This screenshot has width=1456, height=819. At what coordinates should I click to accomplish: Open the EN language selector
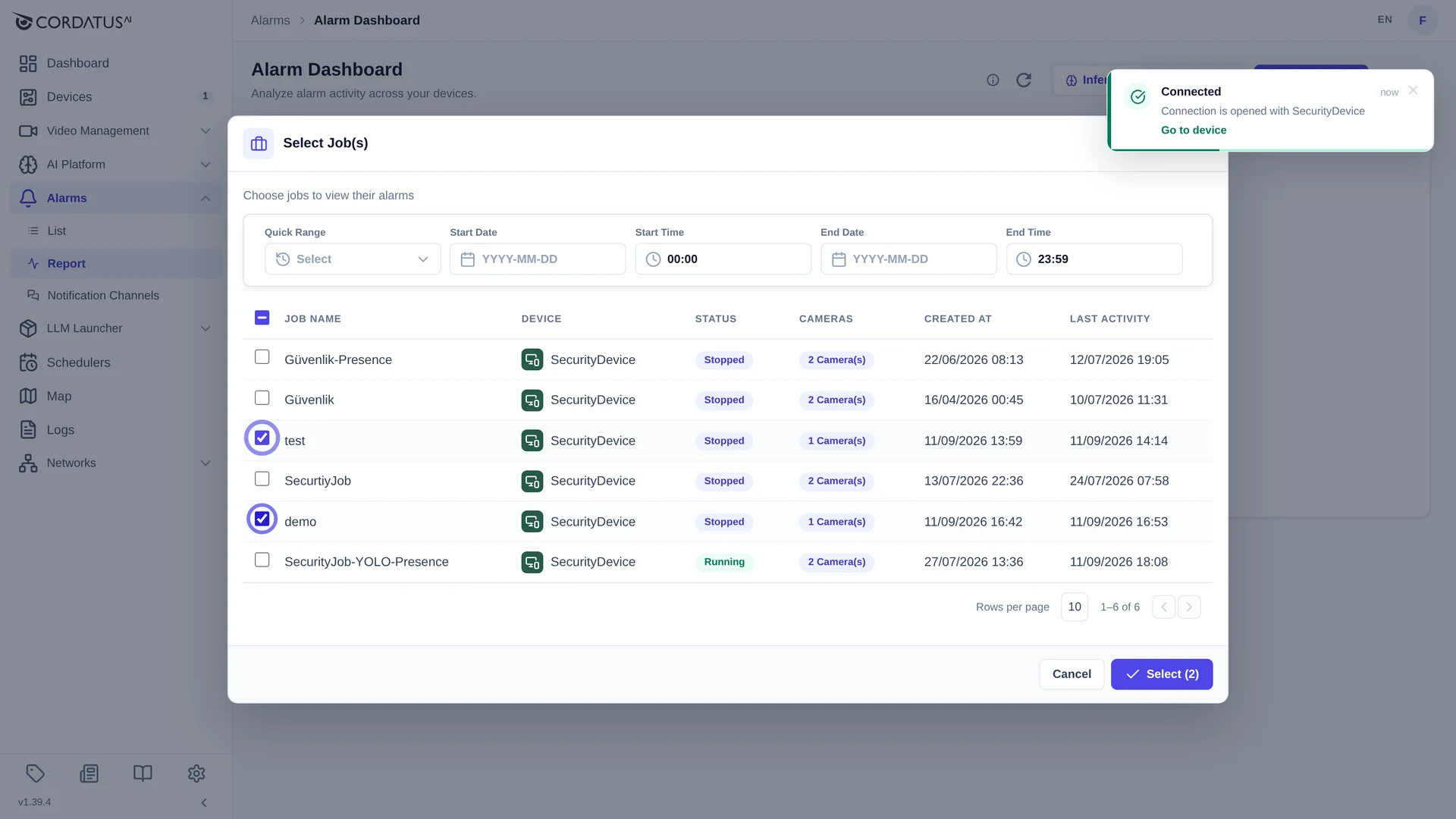pyautogui.click(x=1385, y=20)
